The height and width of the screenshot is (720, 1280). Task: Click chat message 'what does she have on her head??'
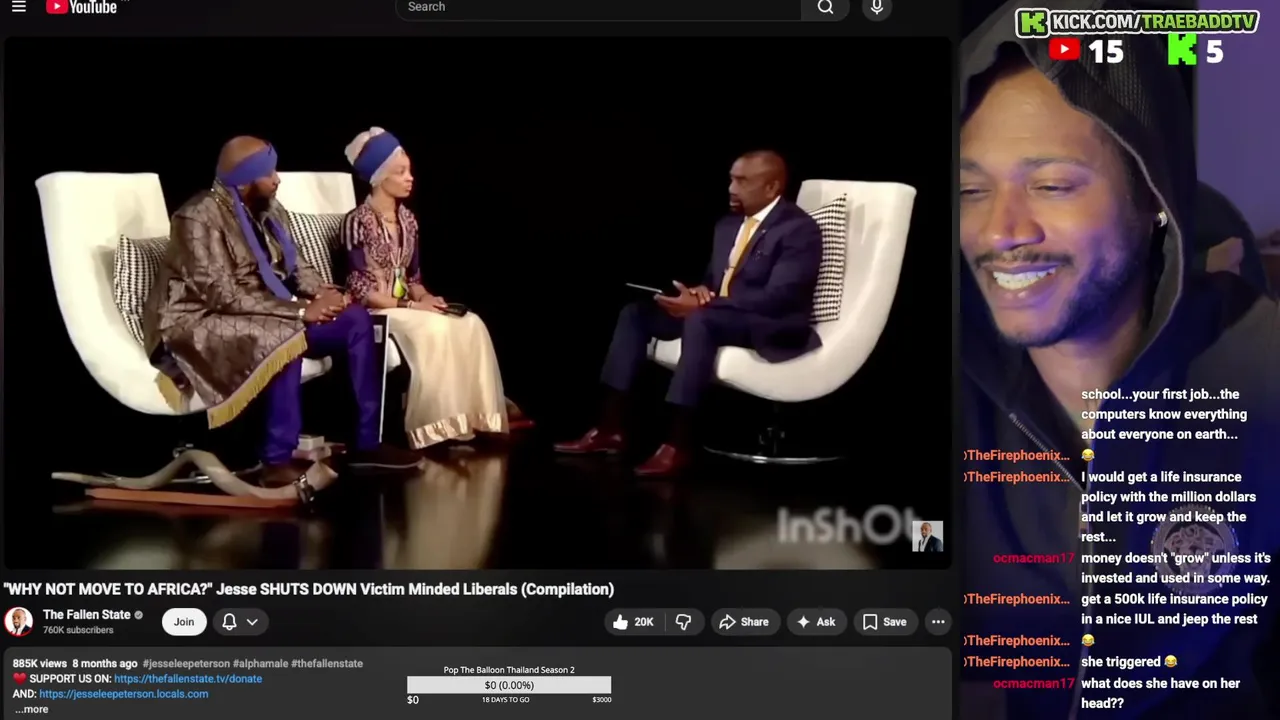pos(1160,693)
